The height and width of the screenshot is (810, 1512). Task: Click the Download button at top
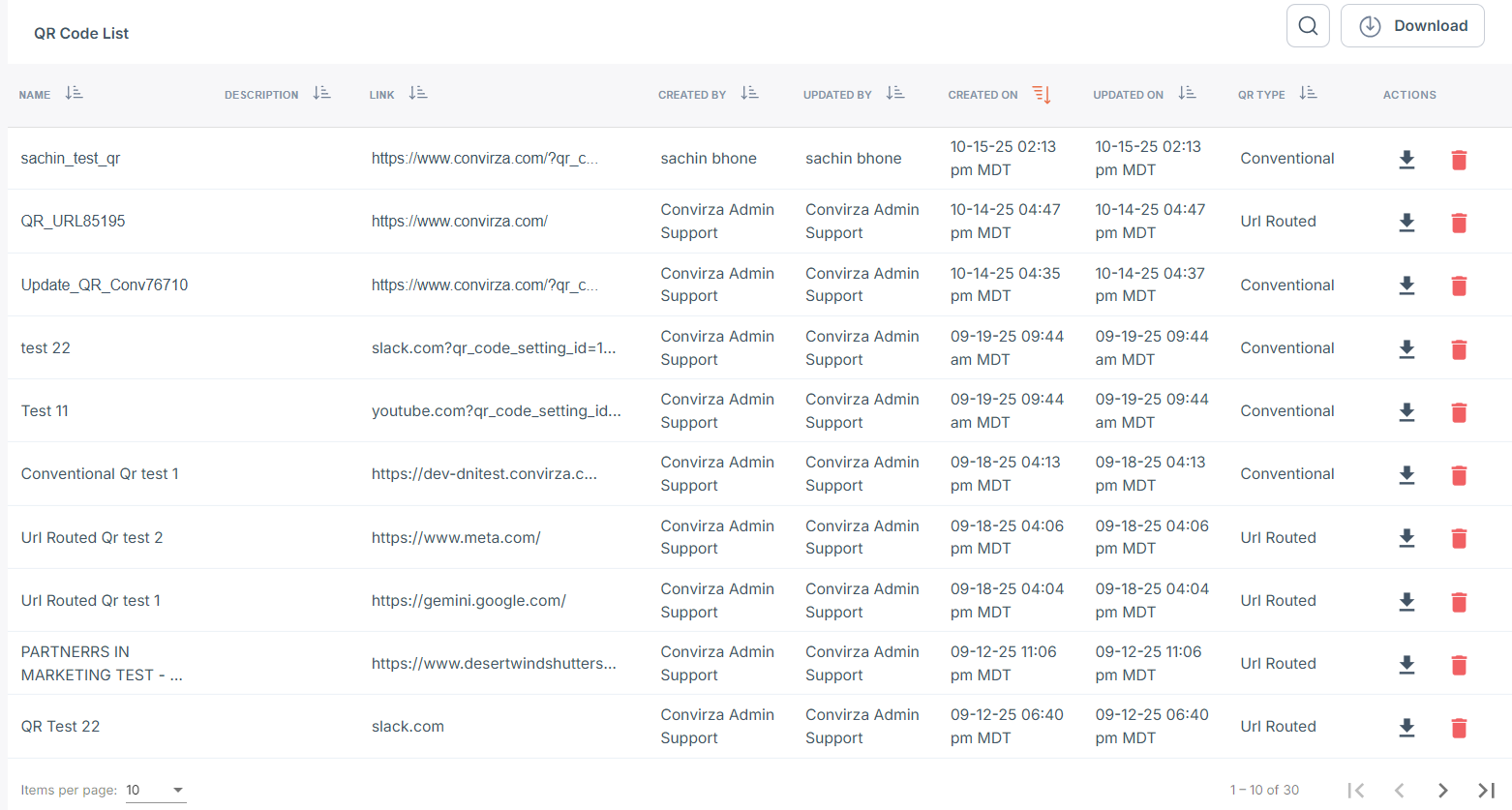1411,26
